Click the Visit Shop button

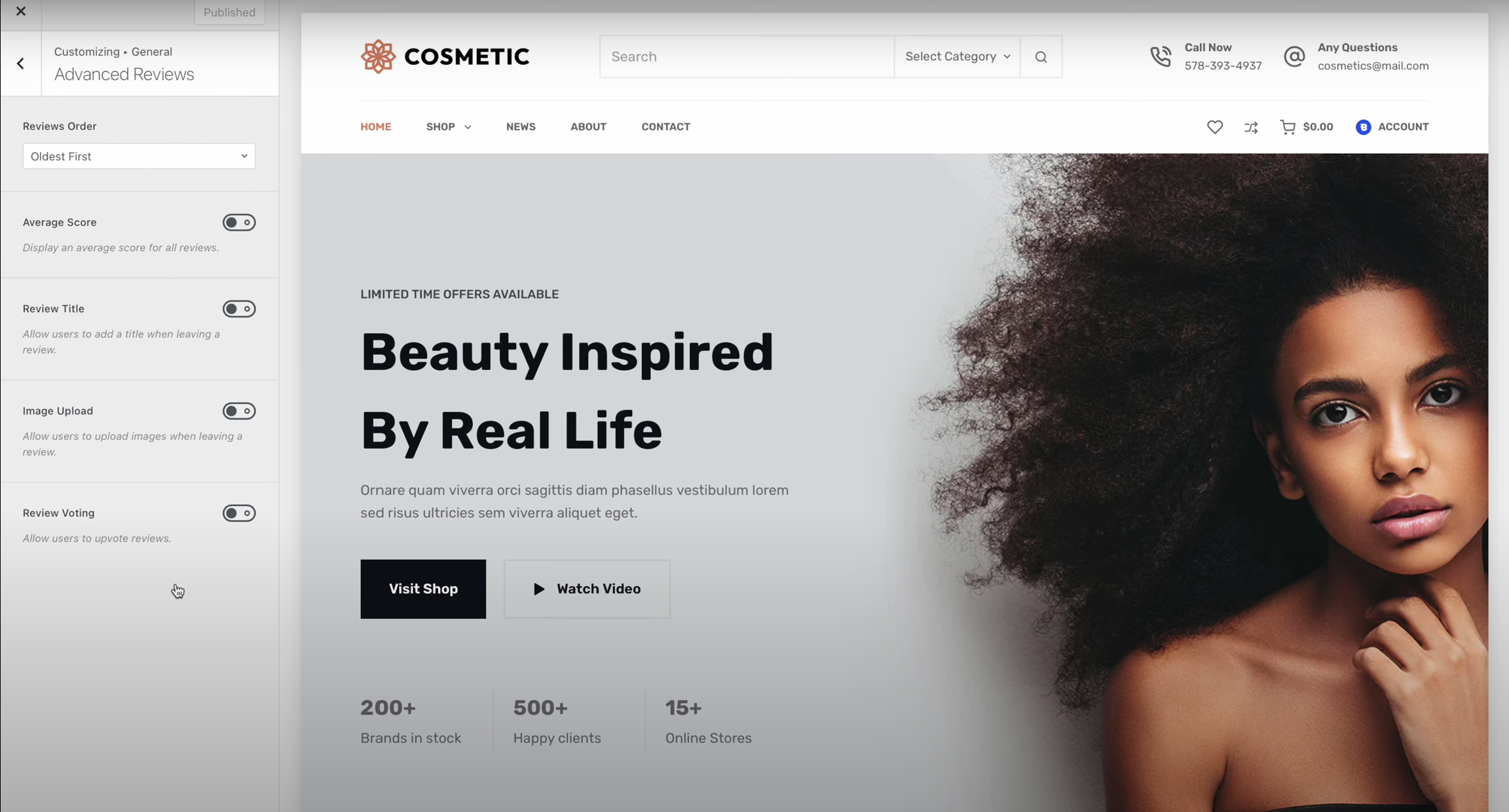coord(423,589)
